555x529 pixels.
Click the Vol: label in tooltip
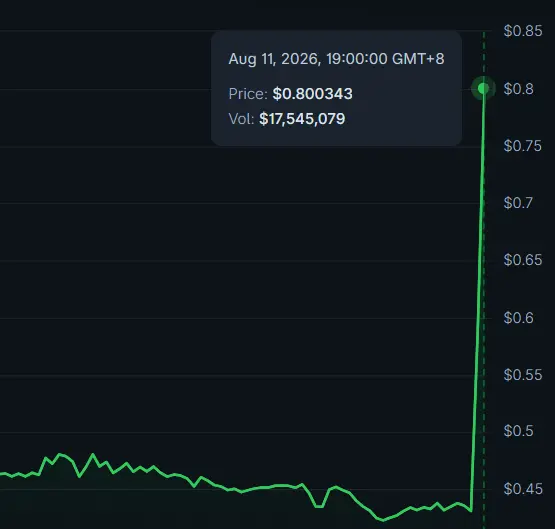click(x=241, y=119)
